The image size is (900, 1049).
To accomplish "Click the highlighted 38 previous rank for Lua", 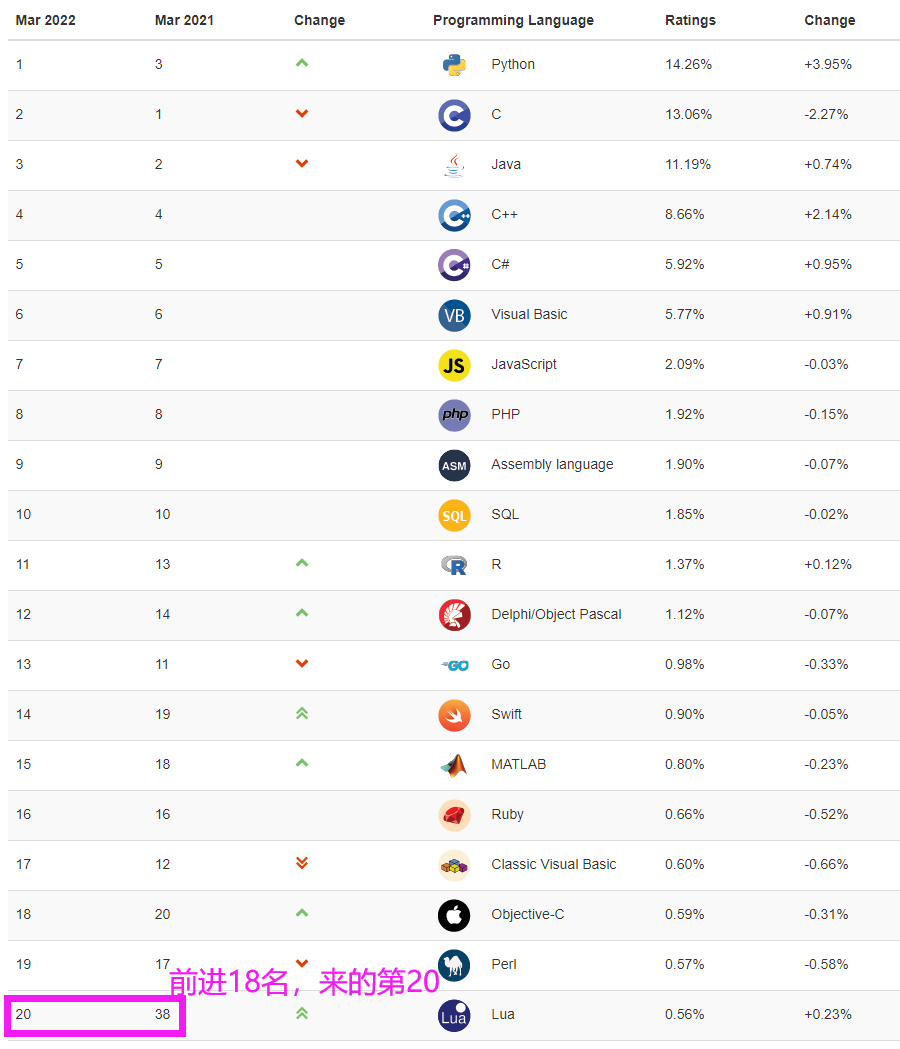I will (163, 1014).
